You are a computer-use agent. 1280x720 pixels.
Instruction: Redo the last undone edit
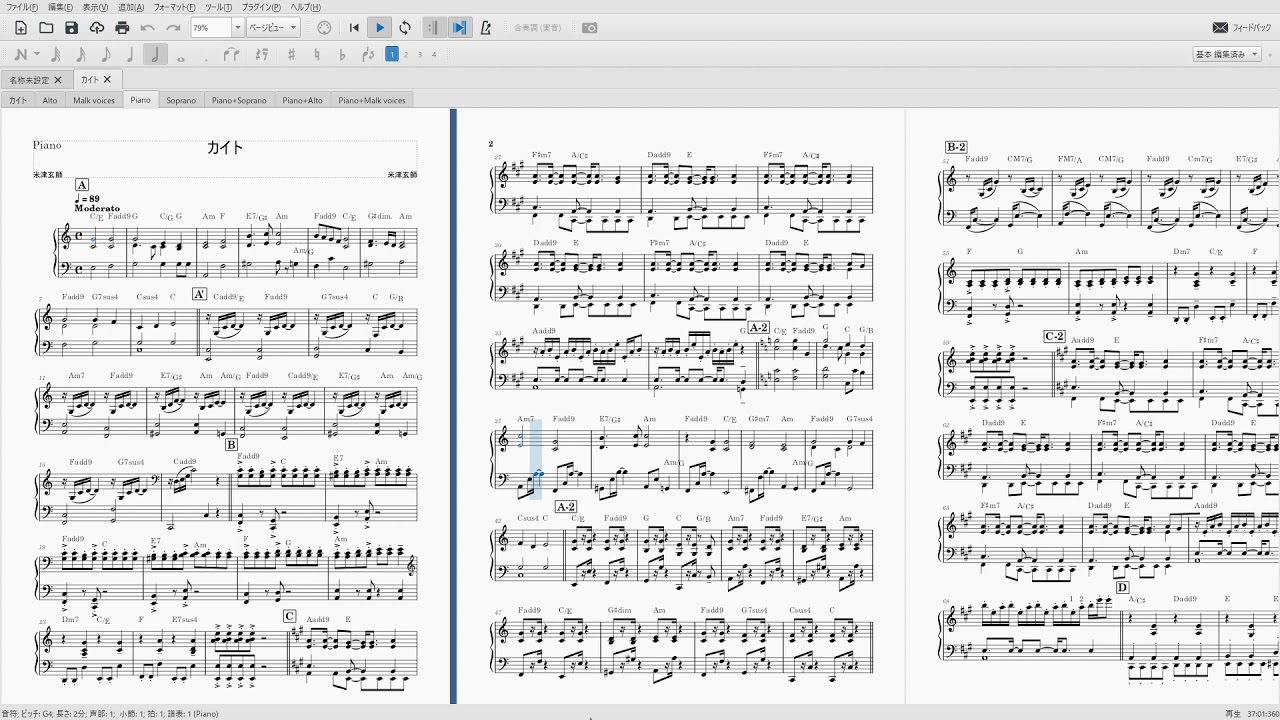coord(173,28)
